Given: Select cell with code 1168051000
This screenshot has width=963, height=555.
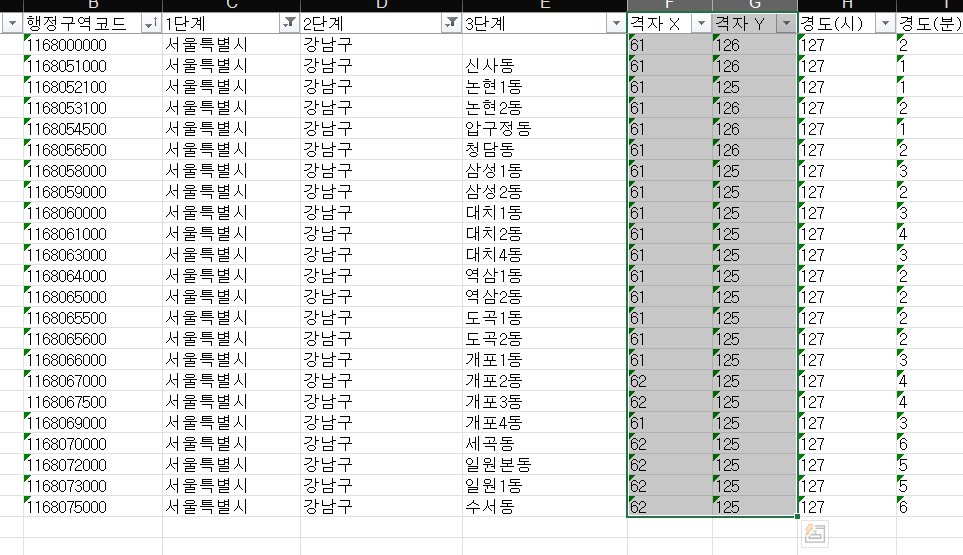Looking at the screenshot, I should coord(93,66).
